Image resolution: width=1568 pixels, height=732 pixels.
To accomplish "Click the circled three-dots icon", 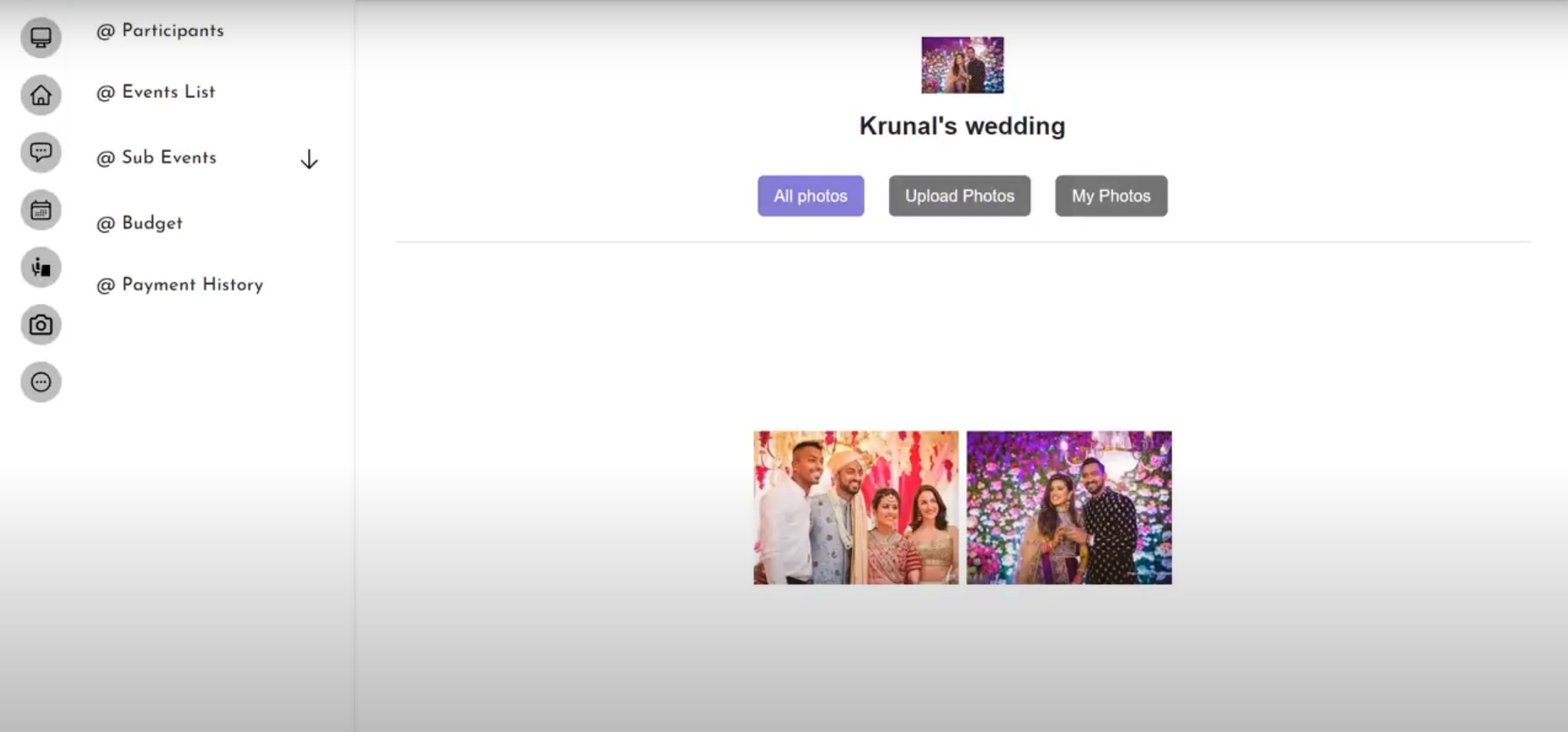I will pos(41,382).
